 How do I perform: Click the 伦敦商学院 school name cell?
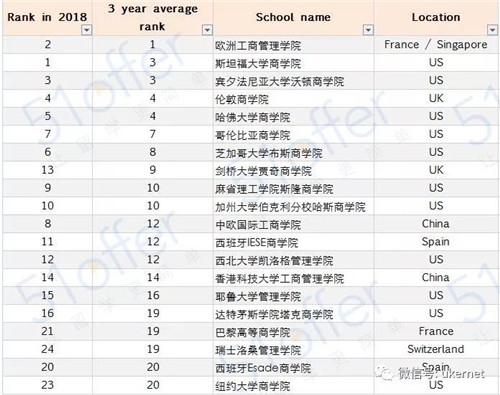click(294, 99)
